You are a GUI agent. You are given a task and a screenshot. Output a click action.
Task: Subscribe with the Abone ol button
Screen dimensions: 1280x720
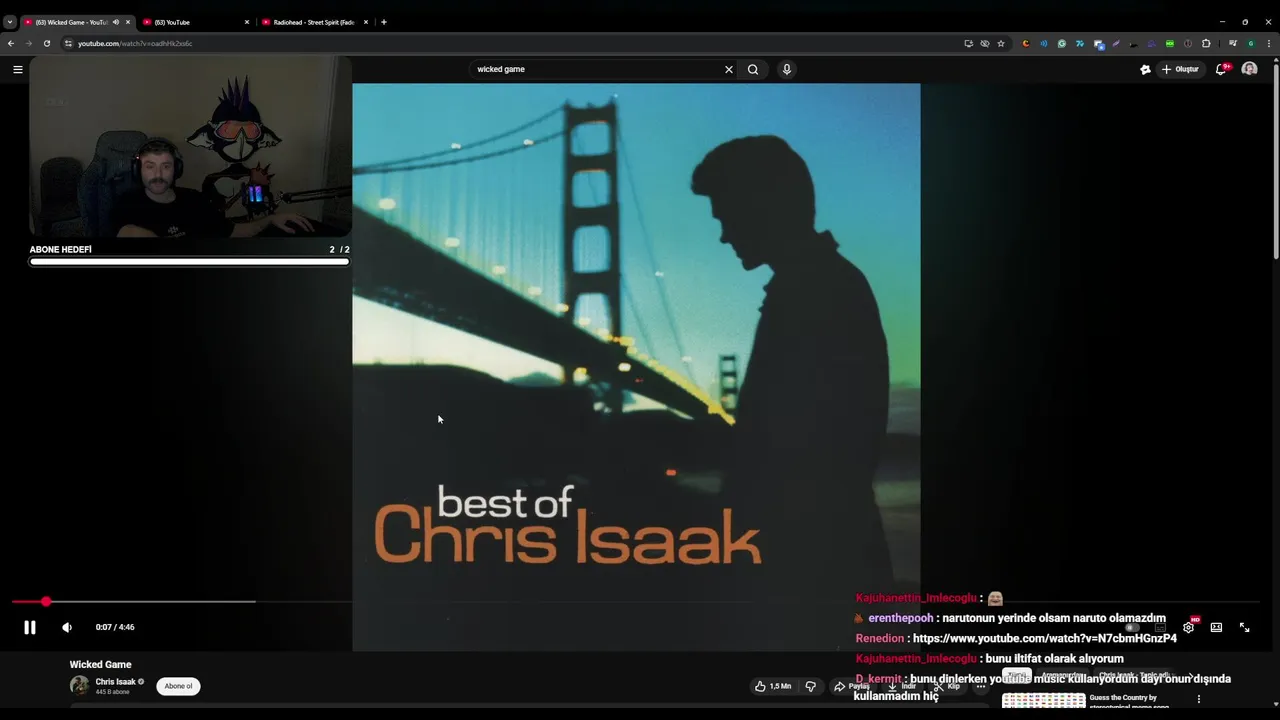coord(178,686)
